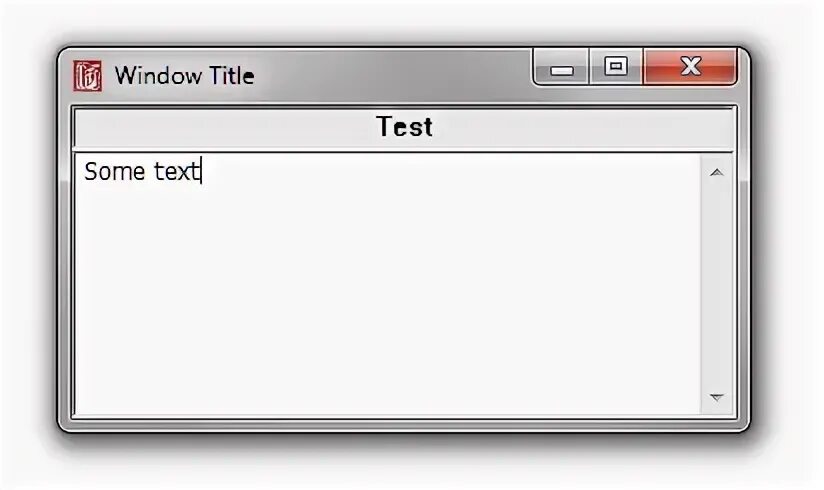
Task: Click the red application icon in title bar
Action: pos(88,76)
